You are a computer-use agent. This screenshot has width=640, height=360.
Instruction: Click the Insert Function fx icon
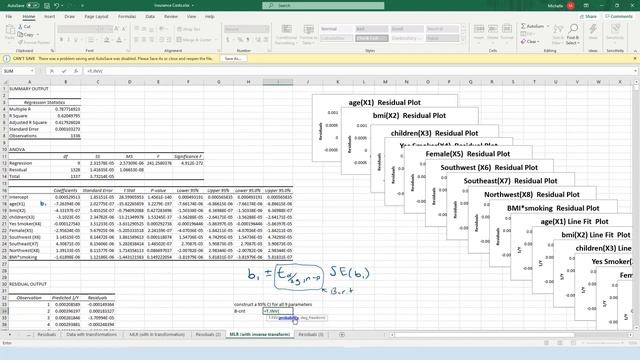76,71
